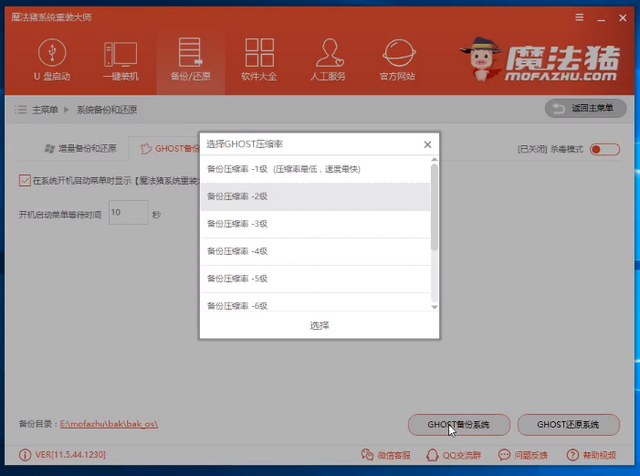Image resolution: width=640 pixels, height=476 pixels.
Task: Confirm with the 选择 button
Action: point(319,326)
